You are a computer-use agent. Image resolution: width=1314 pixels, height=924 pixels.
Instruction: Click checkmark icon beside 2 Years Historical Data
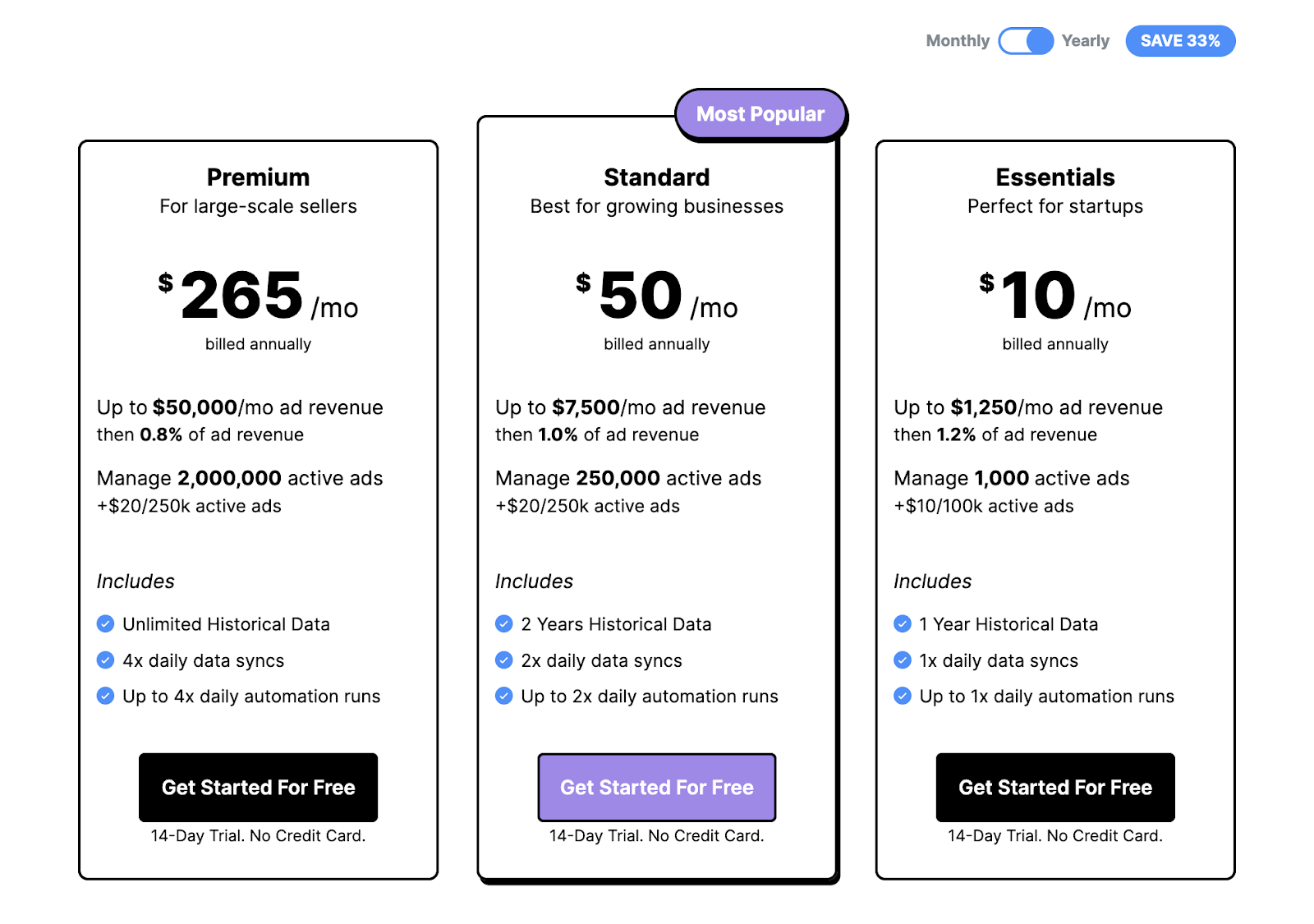504,624
